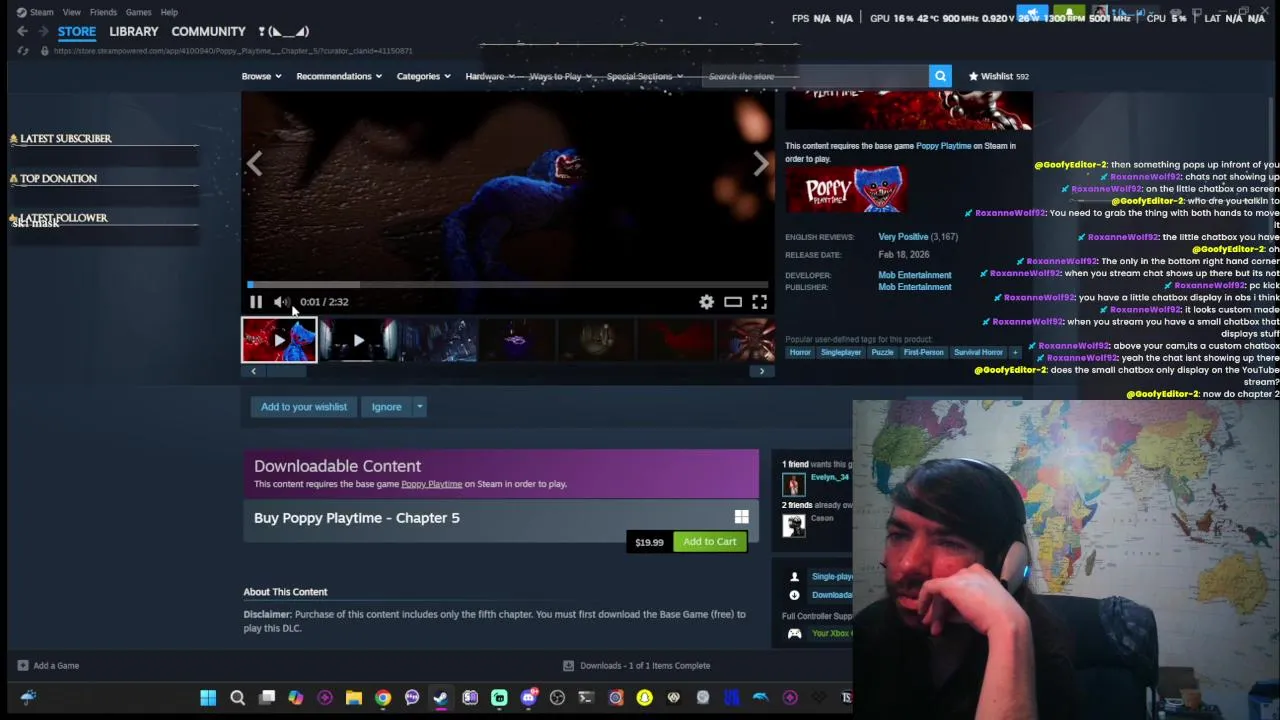The width and height of the screenshot is (1280, 720).
Task: Expand the Categories dropdown
Action: click(423, 76)
